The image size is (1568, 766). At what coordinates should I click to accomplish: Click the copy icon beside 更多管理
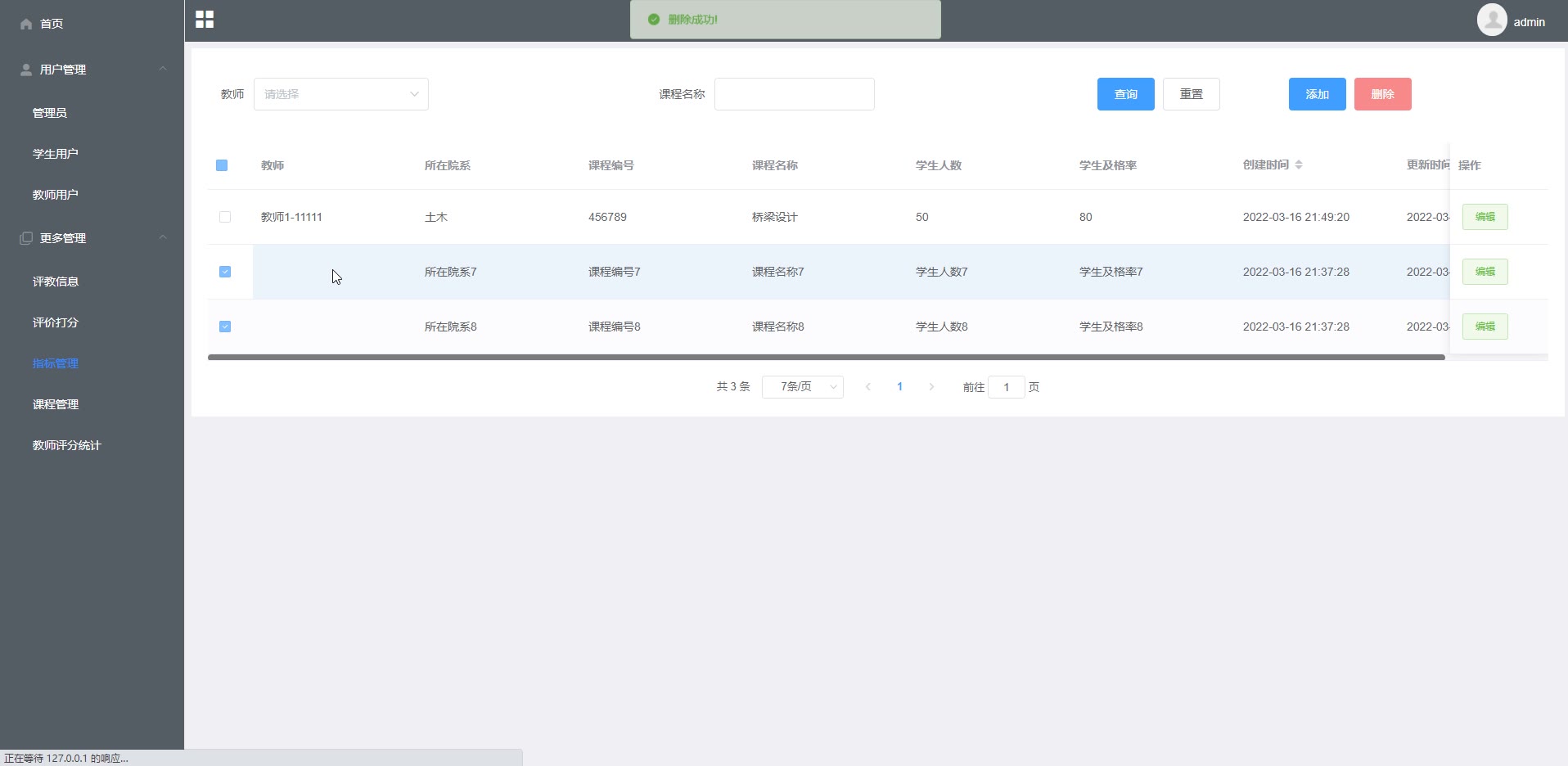tap(26, 238)
